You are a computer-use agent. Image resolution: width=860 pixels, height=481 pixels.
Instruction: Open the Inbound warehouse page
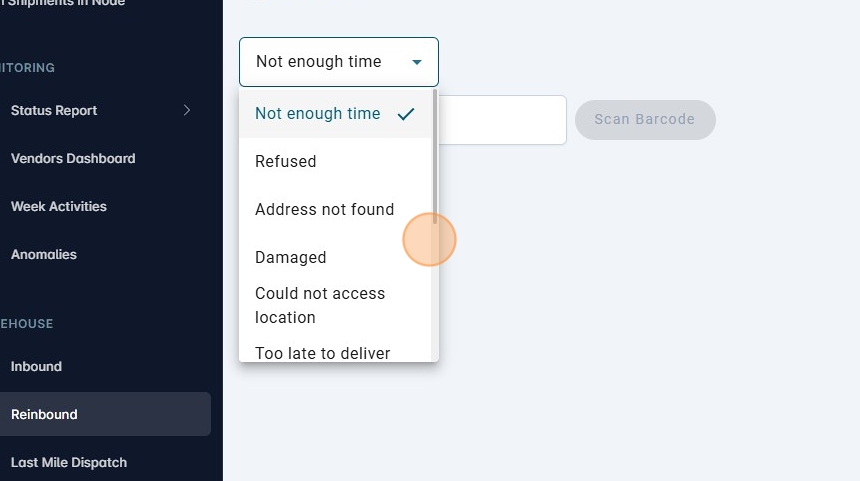36,366
